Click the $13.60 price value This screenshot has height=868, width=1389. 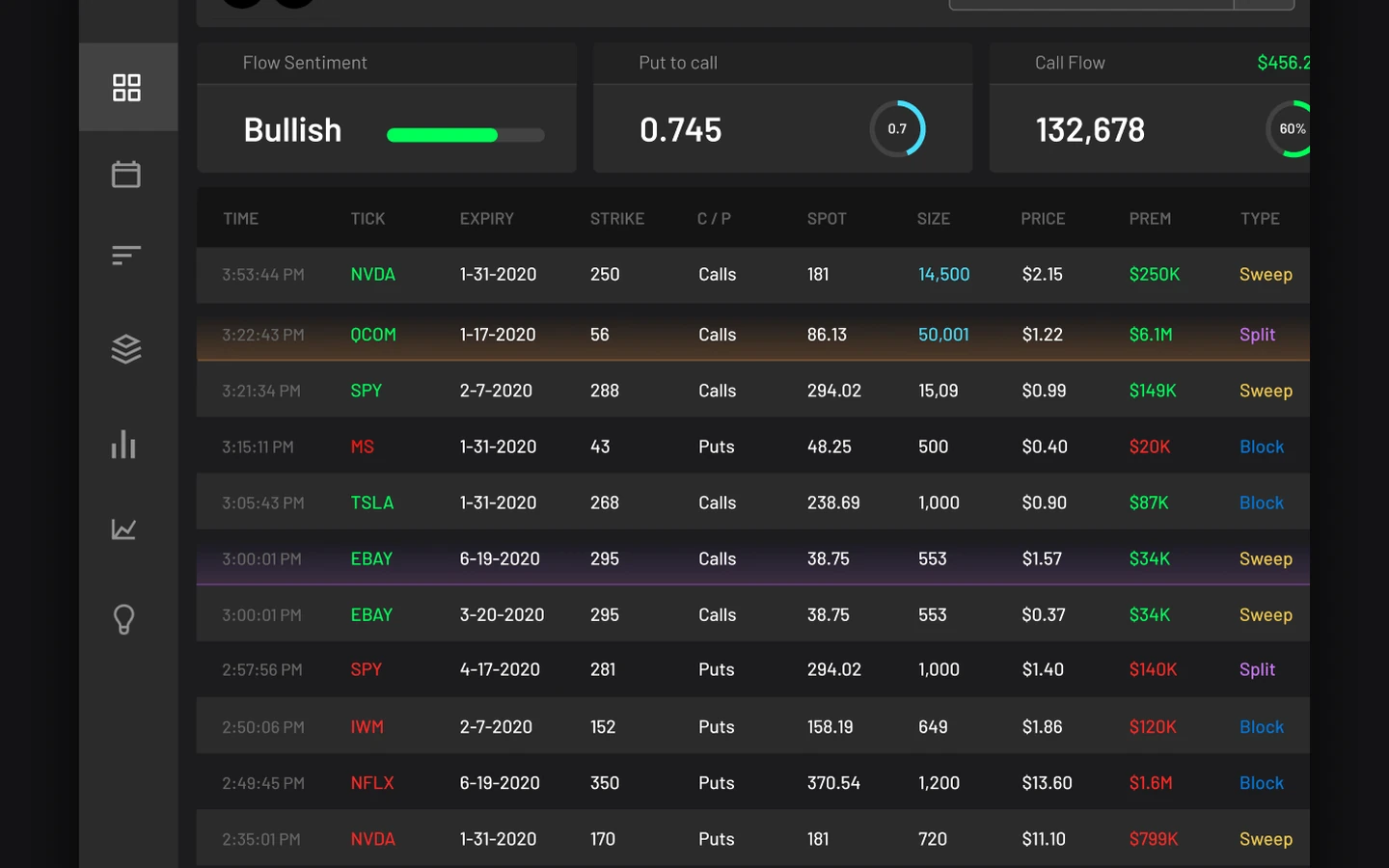[1047, 783]
